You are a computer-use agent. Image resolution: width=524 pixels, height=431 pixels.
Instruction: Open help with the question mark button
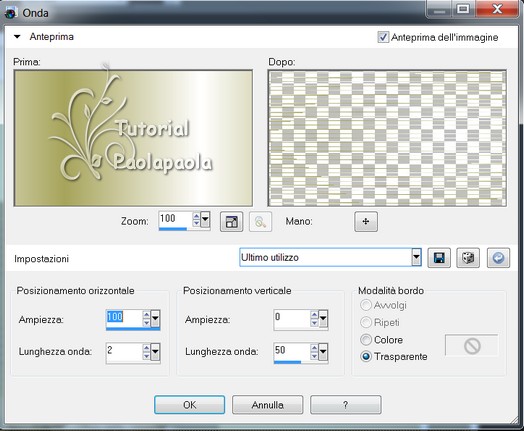coord(346,405)
